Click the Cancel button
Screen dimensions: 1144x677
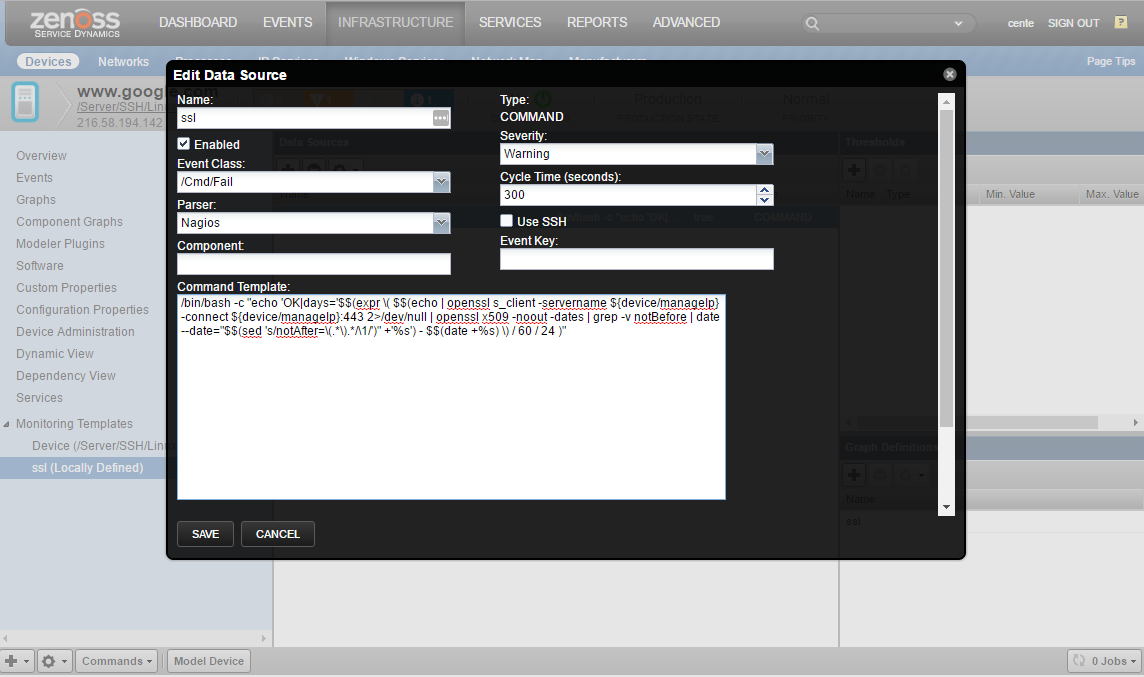point(277,534)
